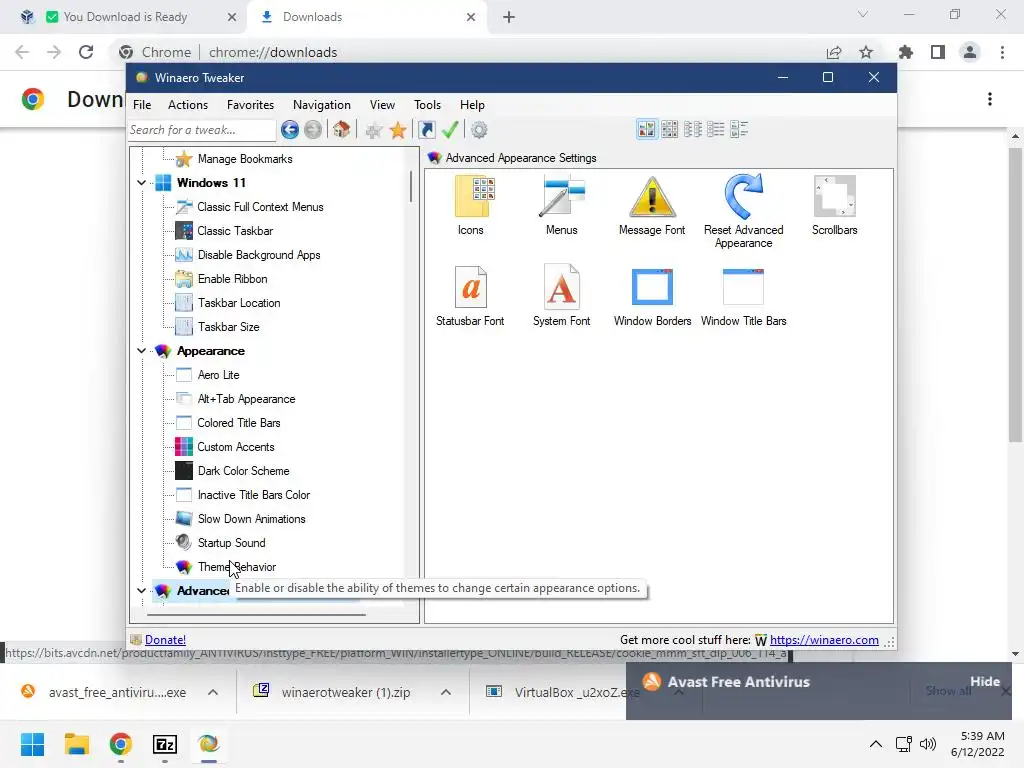Click the tree panel vertical scrollbar

click(x=411, y=187)
